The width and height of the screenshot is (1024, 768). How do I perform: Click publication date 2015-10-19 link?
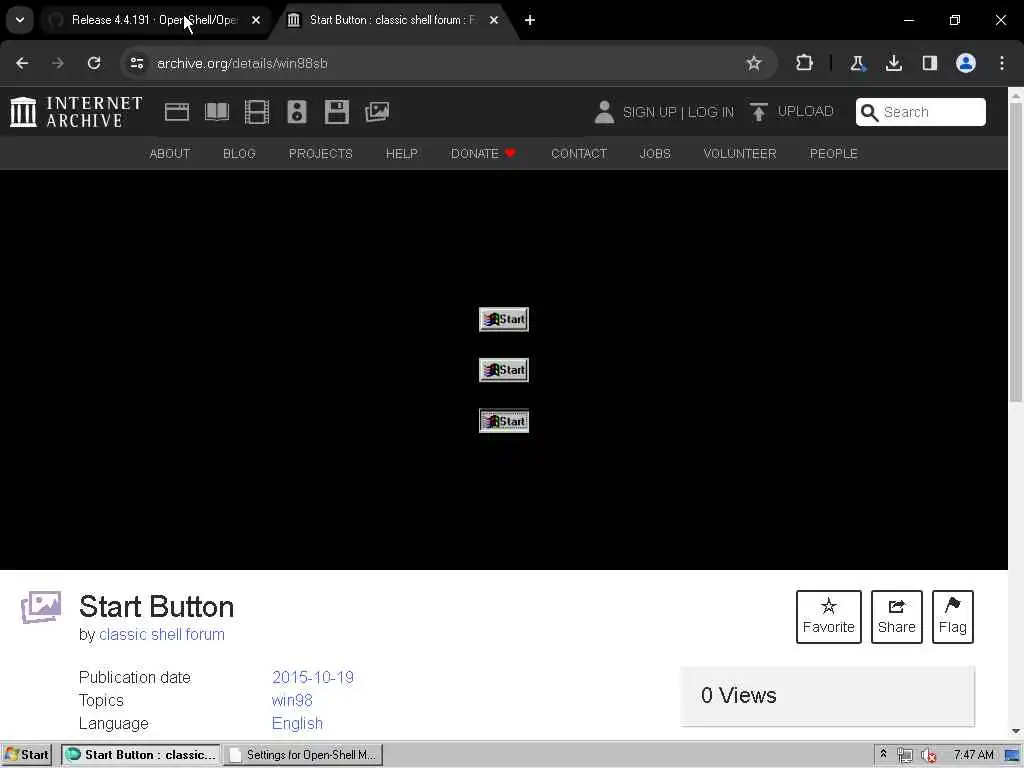tap(313, 677)
